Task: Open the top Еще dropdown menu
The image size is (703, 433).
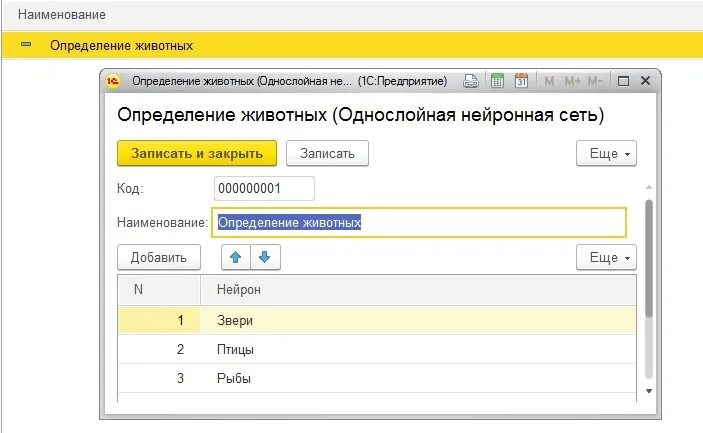Action: (x=606, y=153)
